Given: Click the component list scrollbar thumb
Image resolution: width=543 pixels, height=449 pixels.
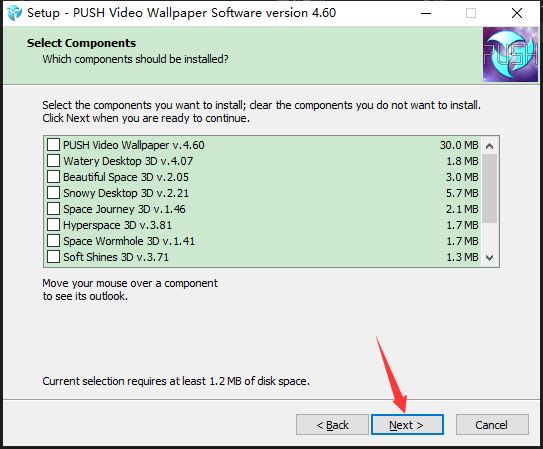Looking at the screenshot, I should point(489,188).
